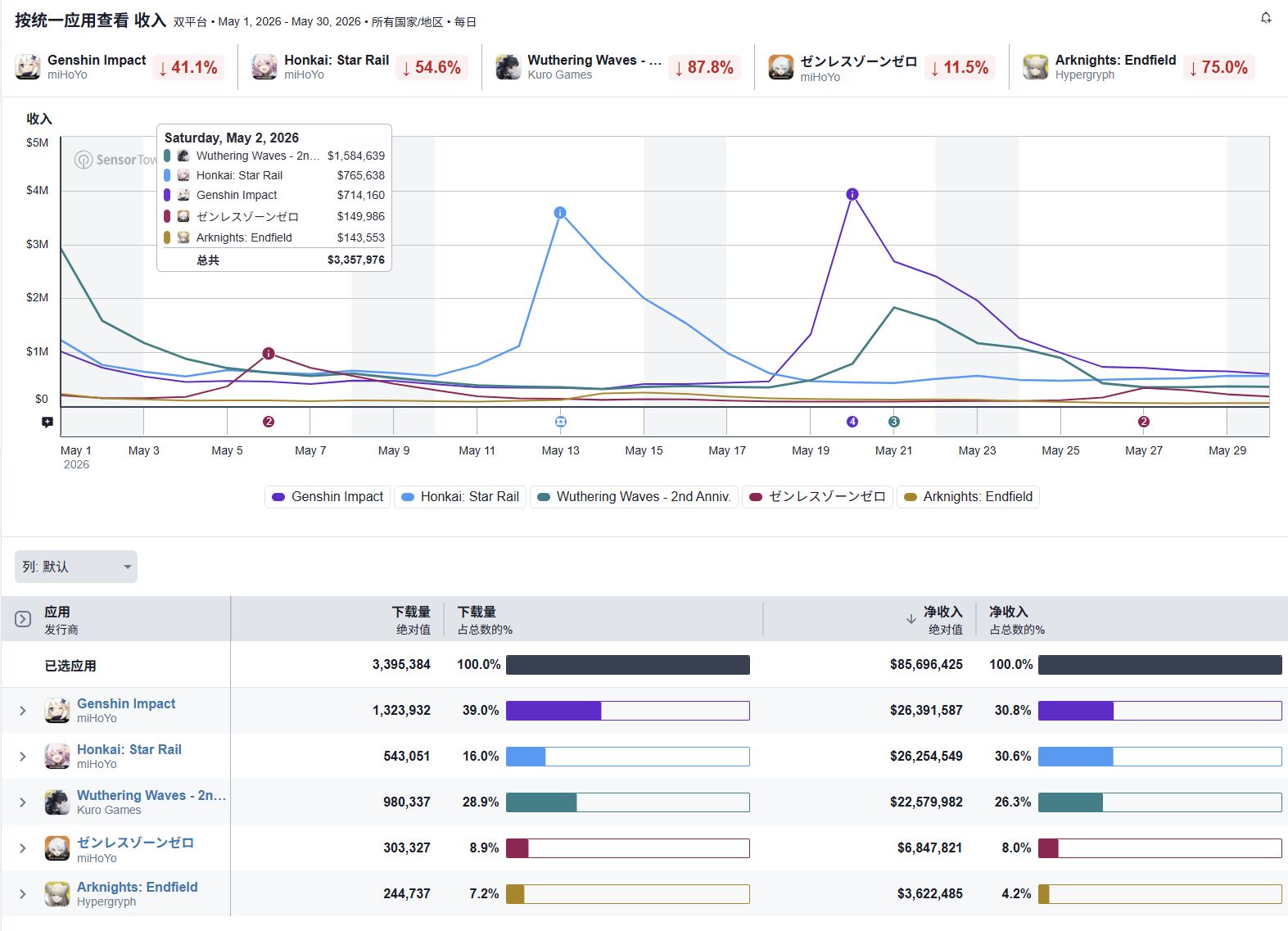The width and height of the screenshot is (1288, 931).
Task: Click the Wuthering Waves icon in header
Action: (508, 66)
